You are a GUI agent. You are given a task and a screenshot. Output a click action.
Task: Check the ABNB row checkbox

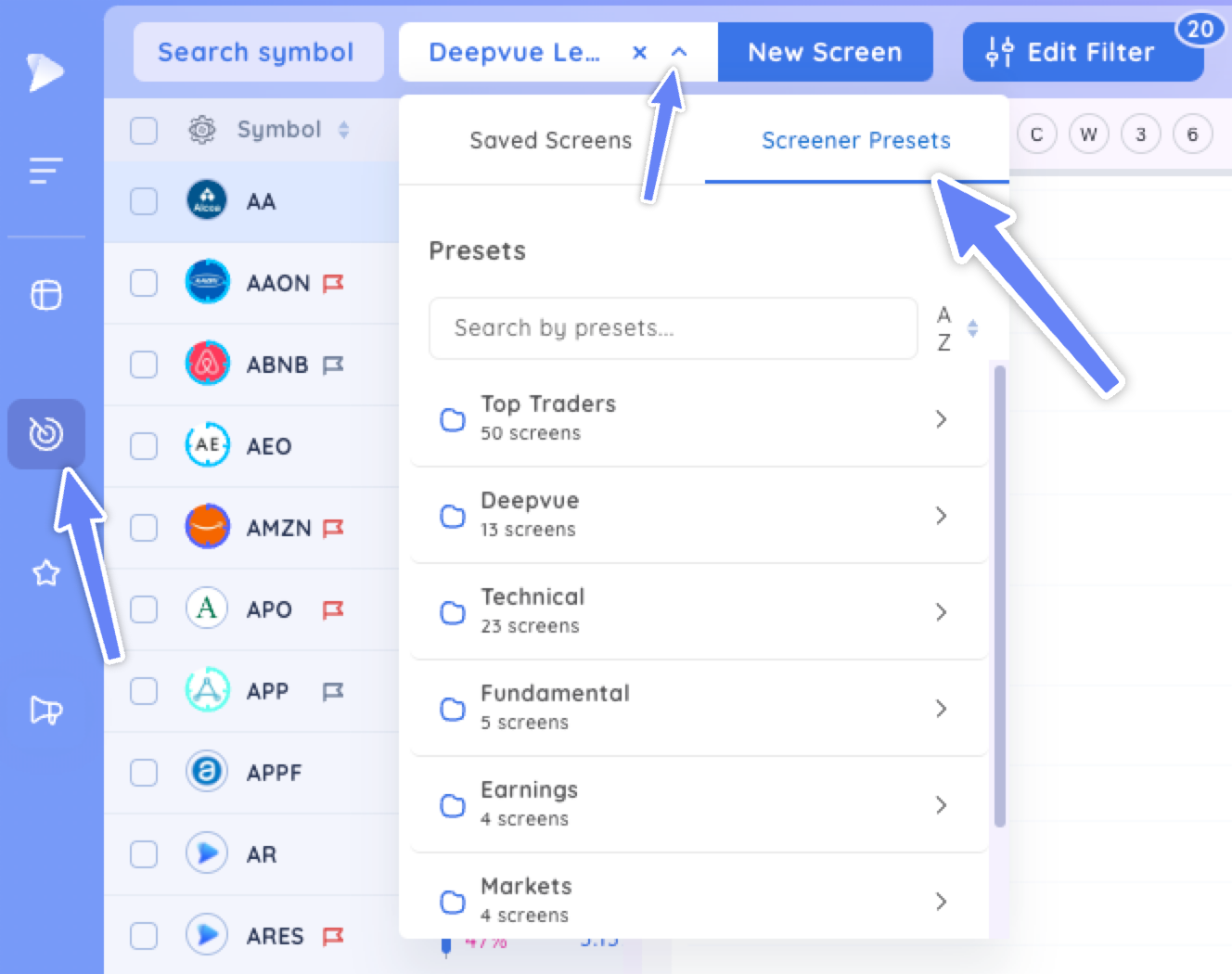pyautogui.click(x=144, y=365)
